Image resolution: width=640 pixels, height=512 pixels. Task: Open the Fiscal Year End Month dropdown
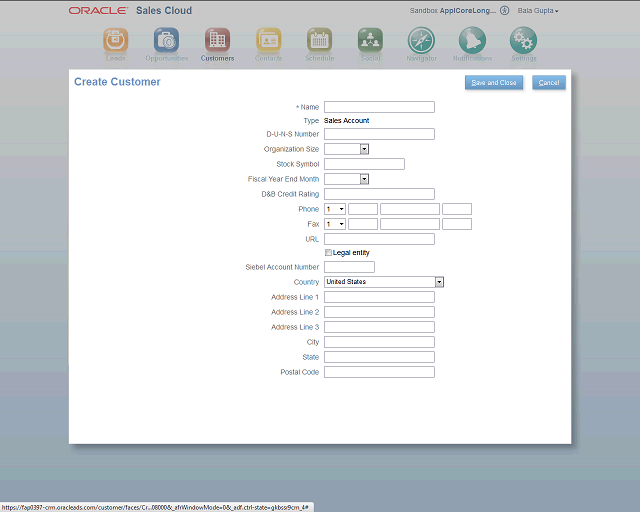click(364, 179)
